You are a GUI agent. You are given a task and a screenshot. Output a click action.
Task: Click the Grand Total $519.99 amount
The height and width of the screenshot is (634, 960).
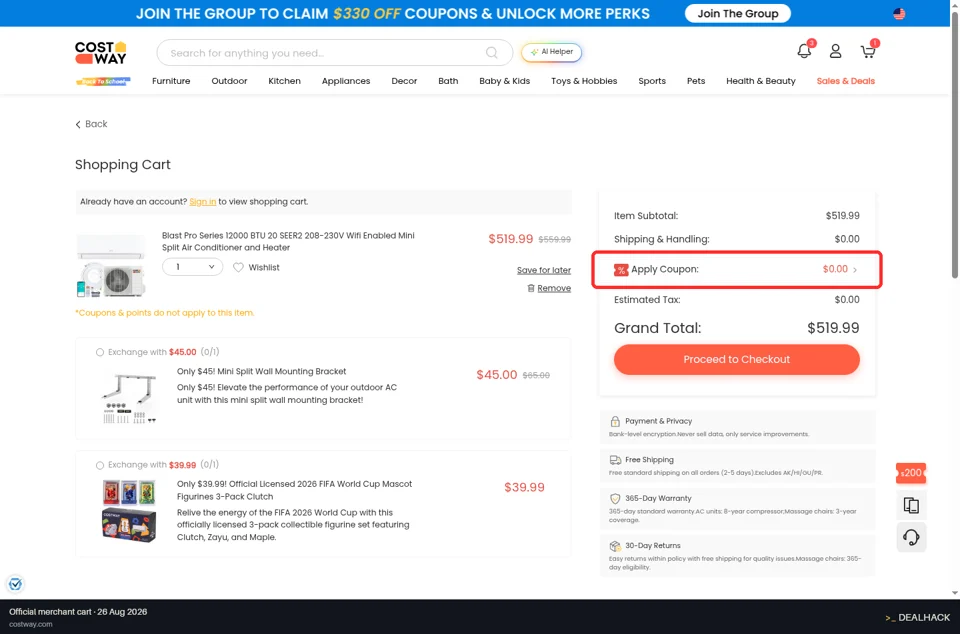coord(833,328)
